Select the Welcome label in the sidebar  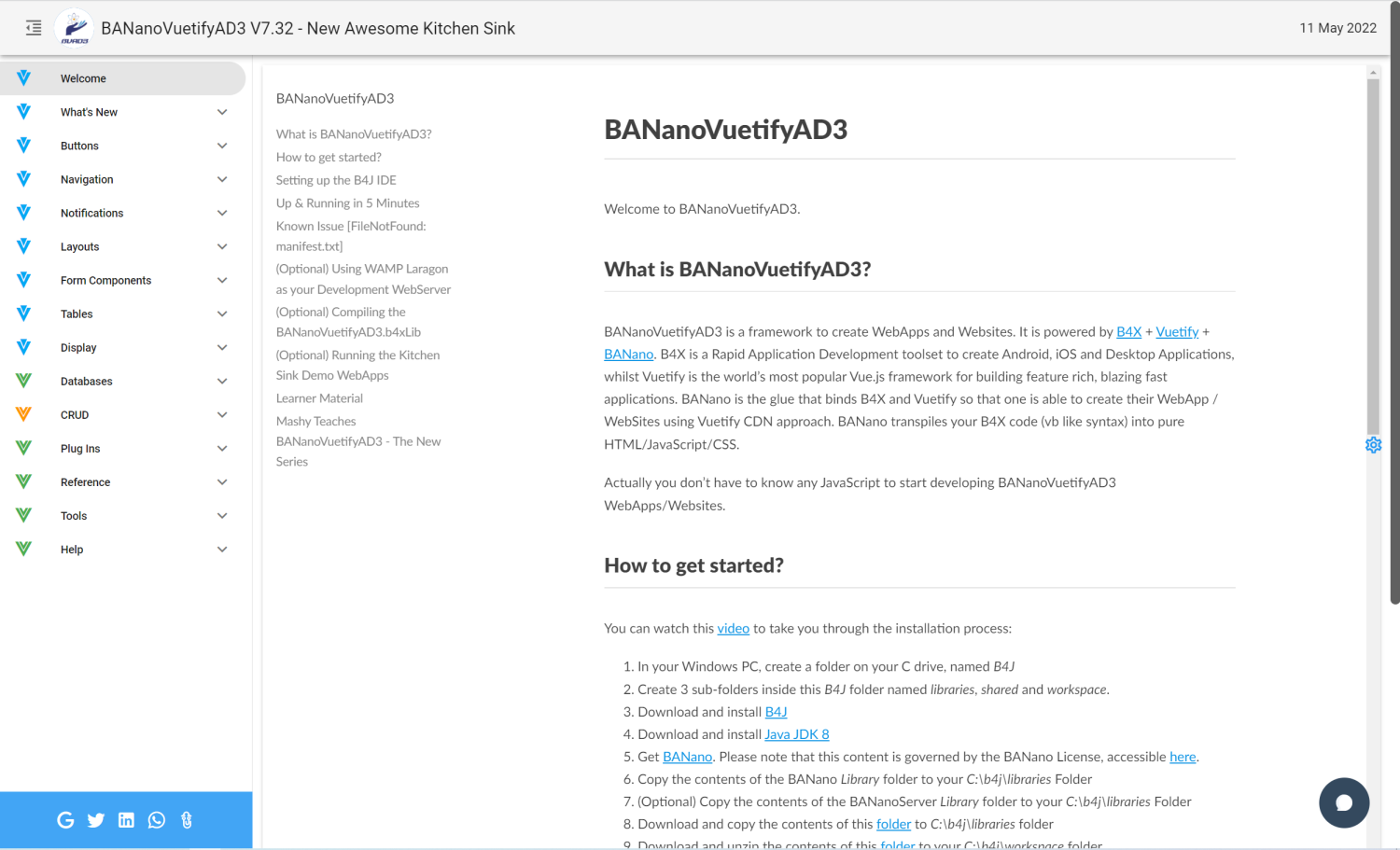83,78
